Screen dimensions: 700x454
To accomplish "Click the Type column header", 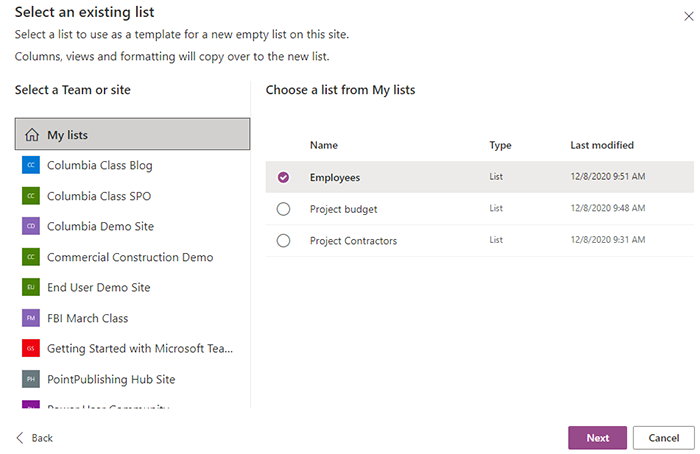I will pos(500,145).
